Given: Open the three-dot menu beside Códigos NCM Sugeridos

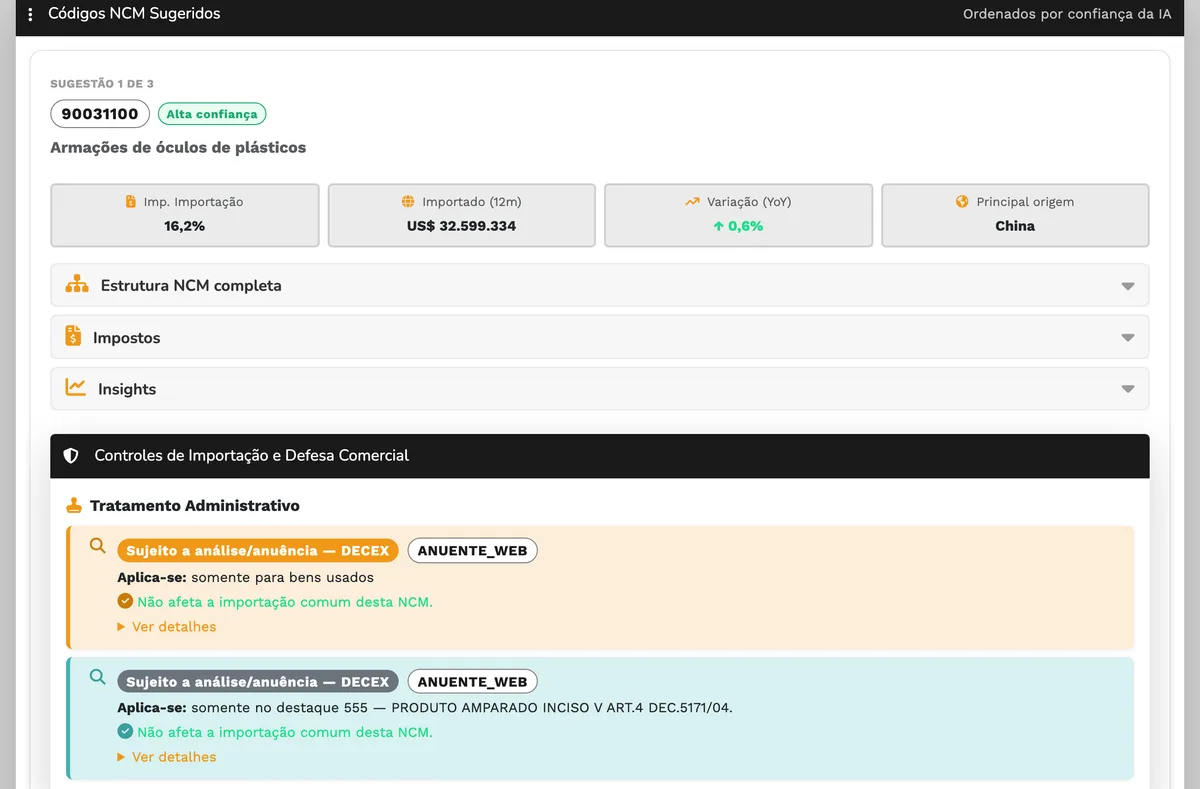Looking at the screenshot, I should (30, 14).
